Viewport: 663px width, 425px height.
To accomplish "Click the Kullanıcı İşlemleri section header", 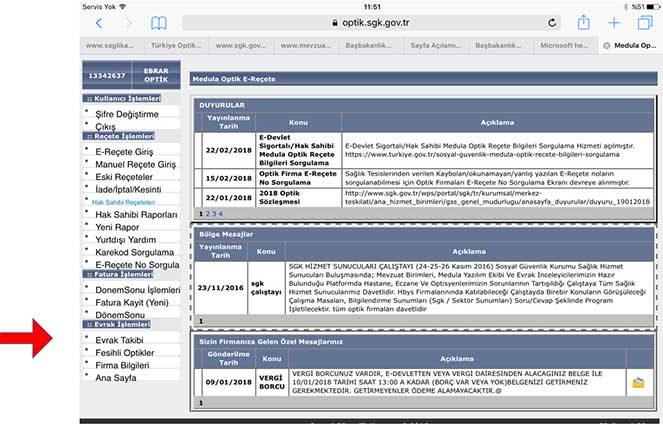I will pyautogui.click(x=122, y=99).
